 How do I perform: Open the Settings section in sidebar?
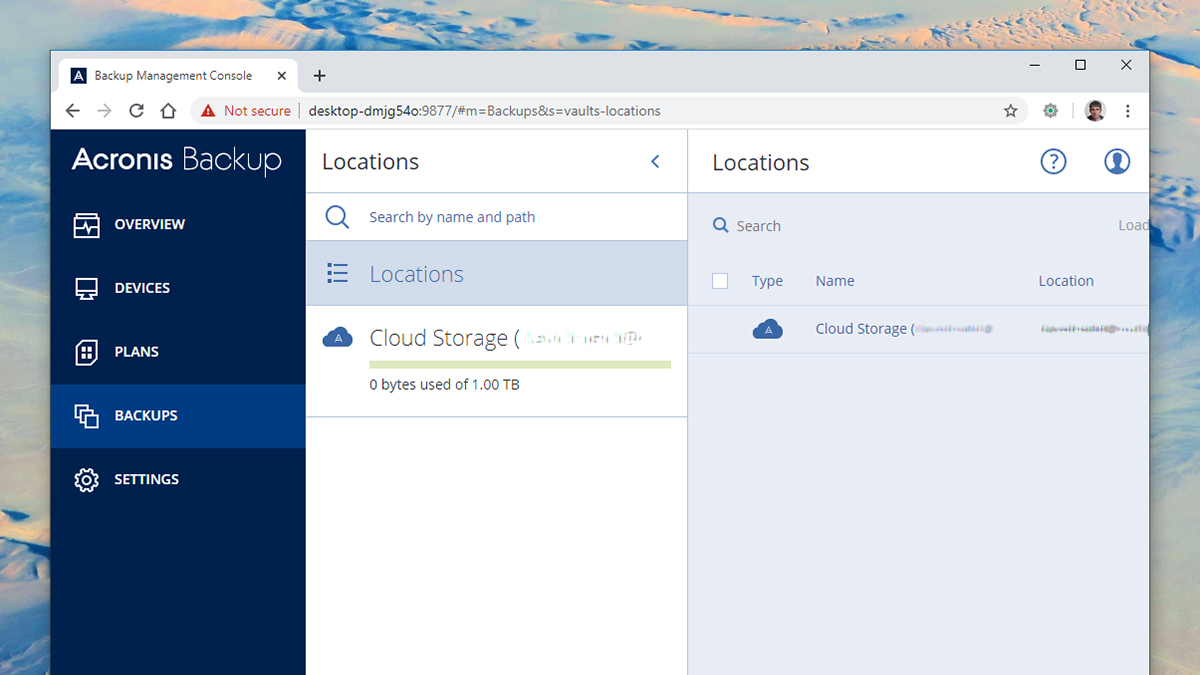[x=178, y=479]
